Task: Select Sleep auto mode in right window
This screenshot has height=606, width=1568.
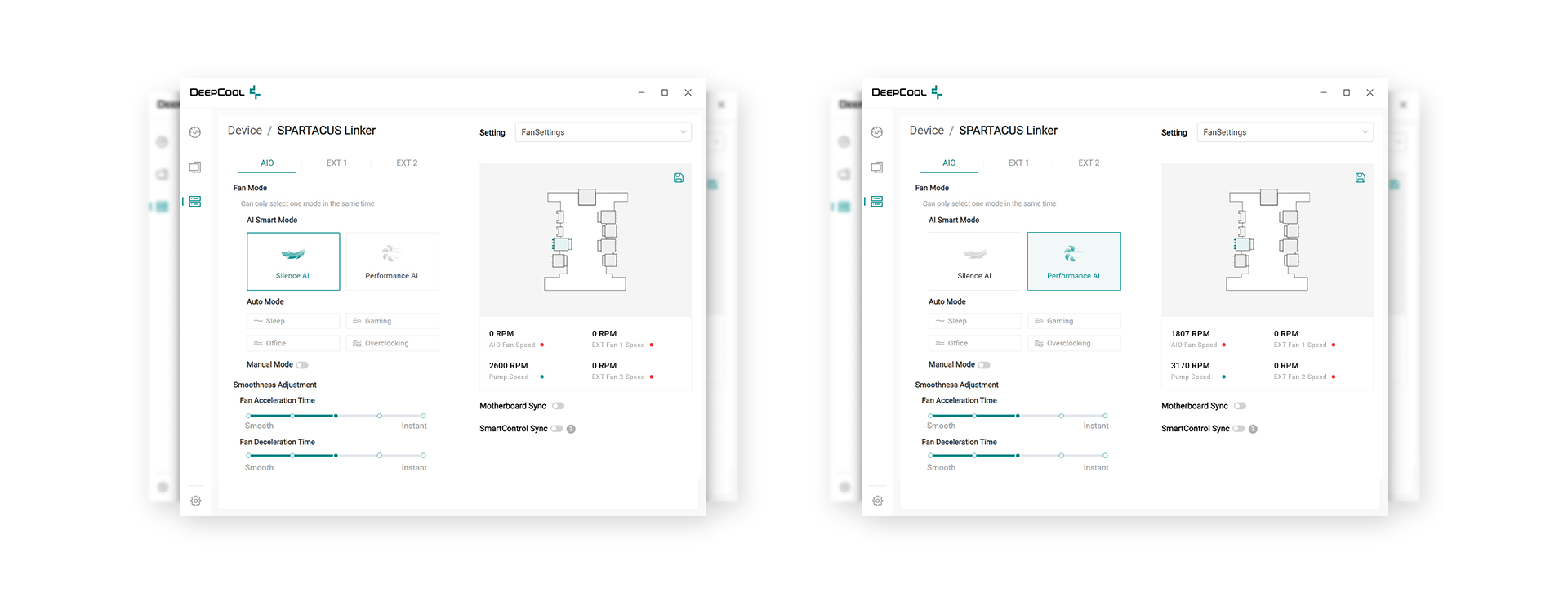Action: click(975, 322)
